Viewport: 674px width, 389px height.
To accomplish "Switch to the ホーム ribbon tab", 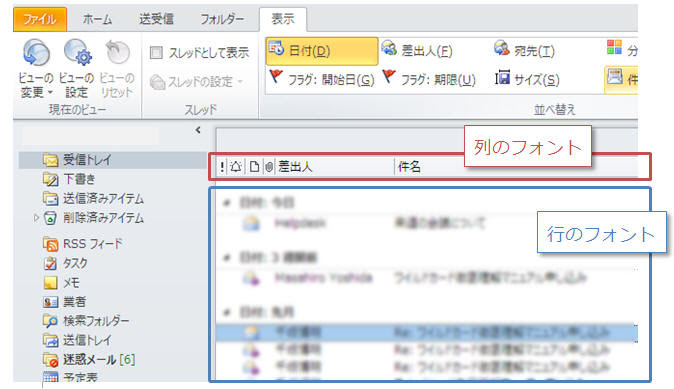I will pyautogui.click(x=97, y=19).
